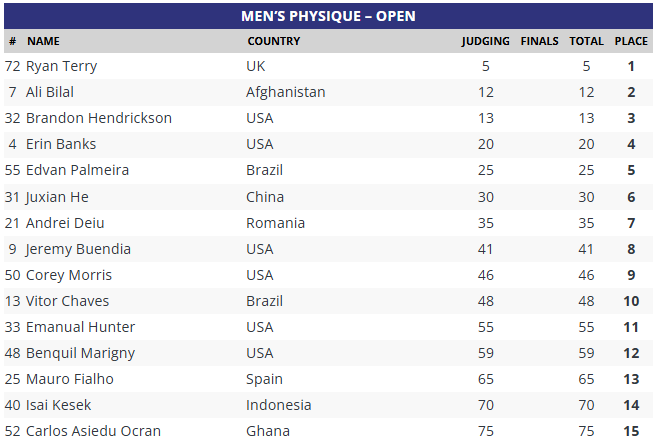This screenshot has width=658, height=443.
Task: Click the Indonesia country cell
Action: [x=278, y=405]
